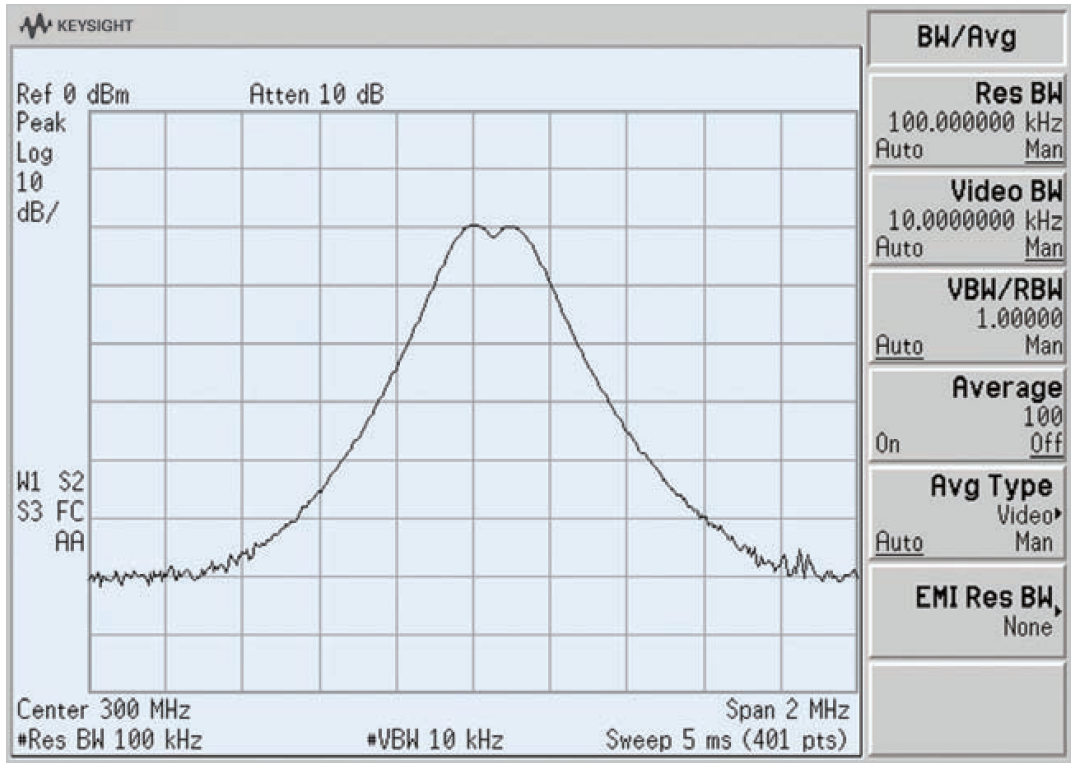The height and width of the screenshot is (768, 1085).
Task: Click the EMI Res BW arrow indicator
Action: click(1057, 611)
